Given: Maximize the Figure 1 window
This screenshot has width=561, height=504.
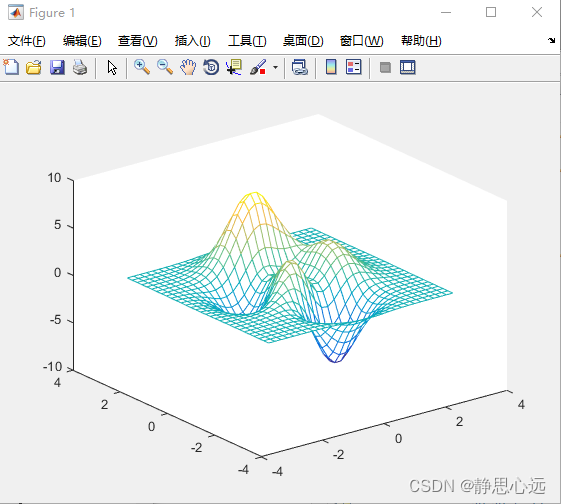Looking at the screenshot, I should pos(491,13).
